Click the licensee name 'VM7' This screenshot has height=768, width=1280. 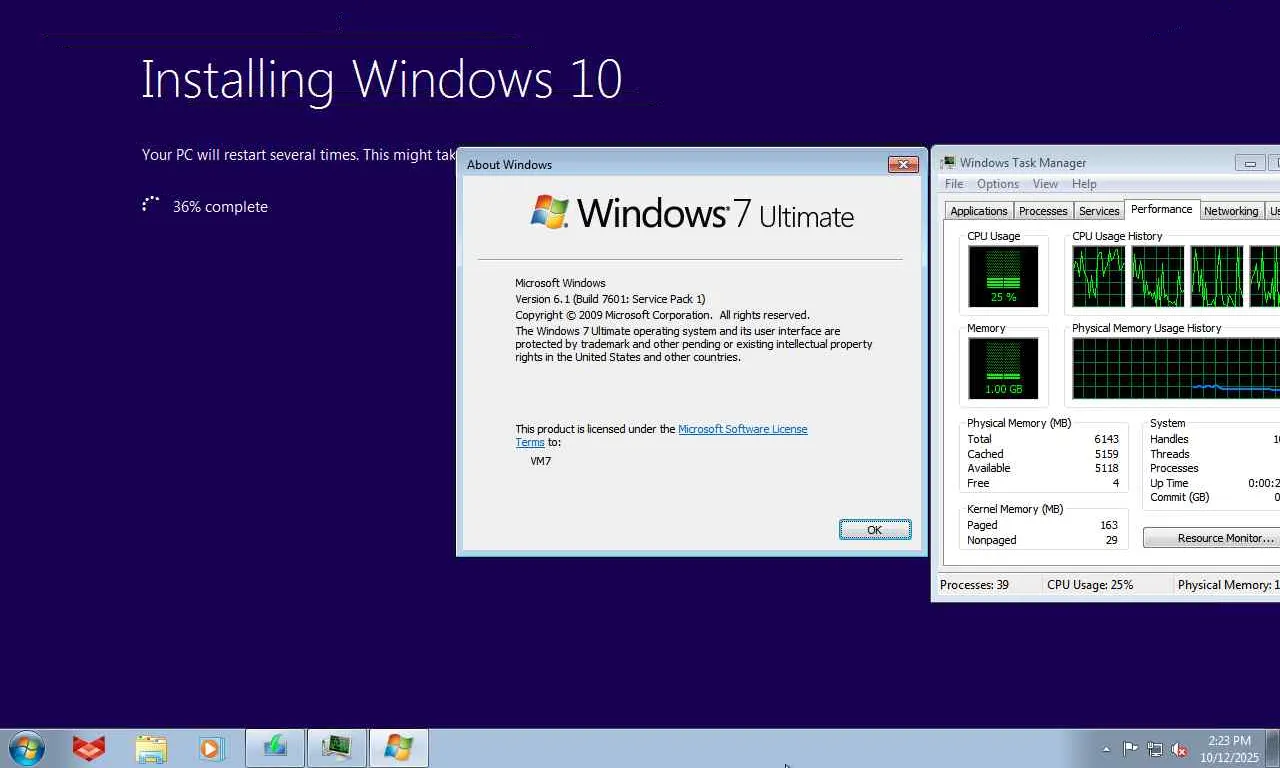540,461
